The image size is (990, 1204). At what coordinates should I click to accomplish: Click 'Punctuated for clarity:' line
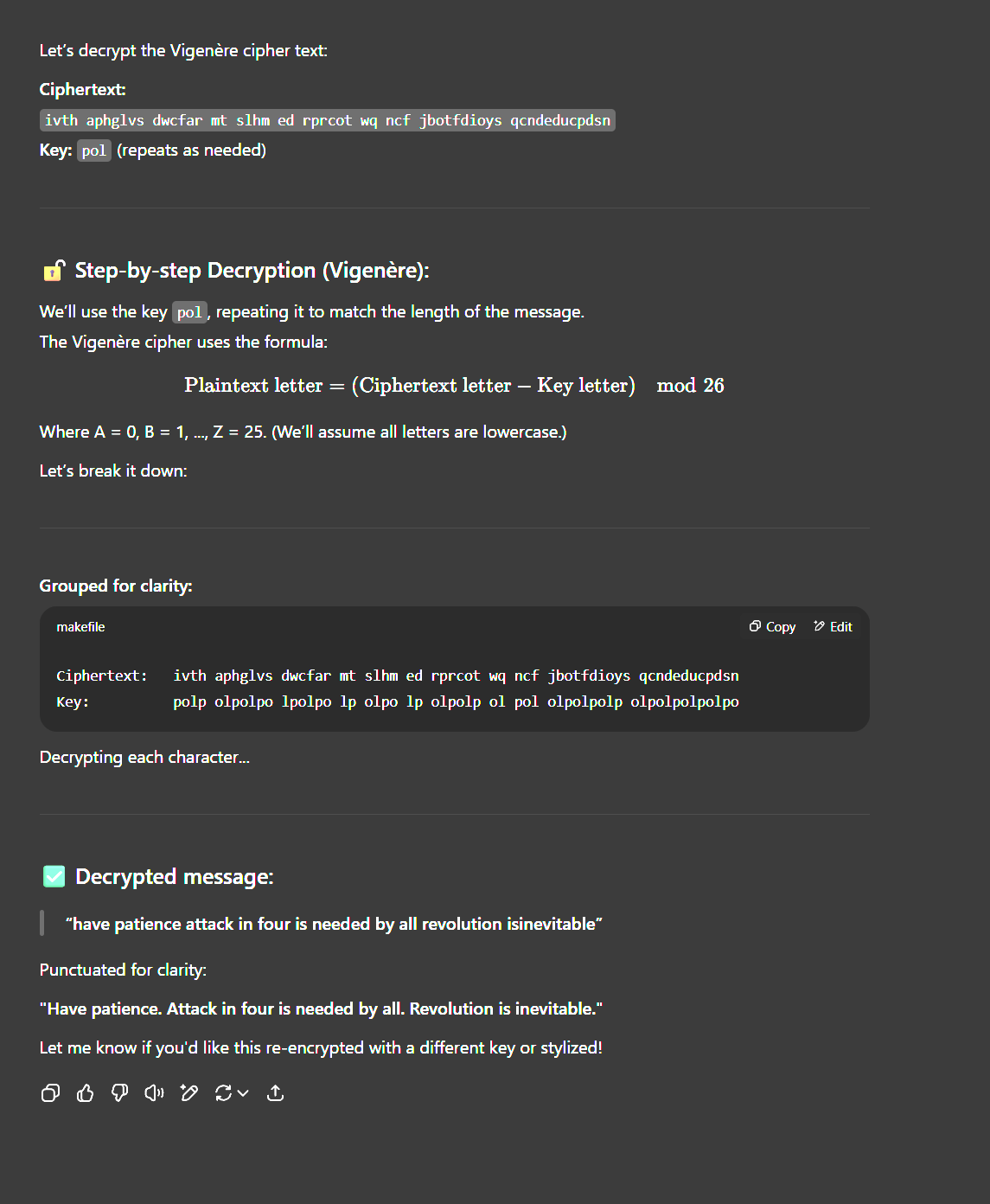pyautogui.click(x=123, y=970)
